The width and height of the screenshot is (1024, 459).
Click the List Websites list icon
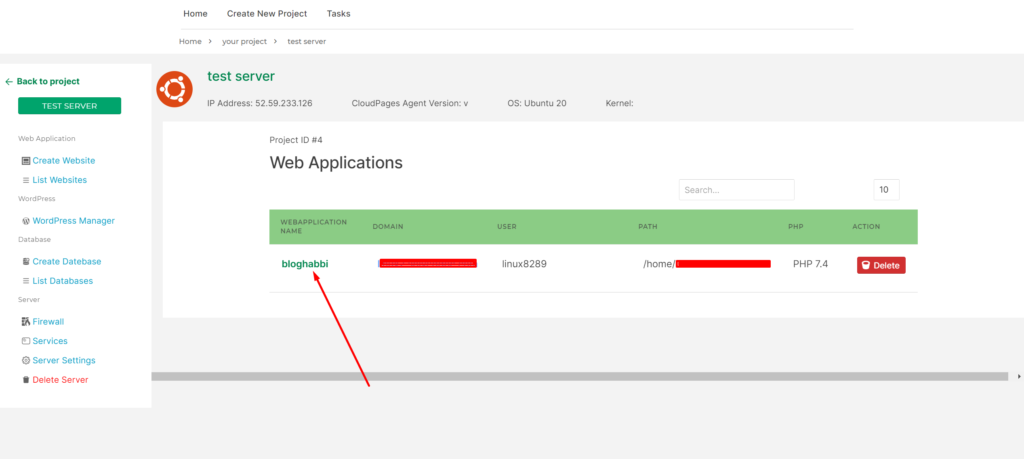point(25,180)
